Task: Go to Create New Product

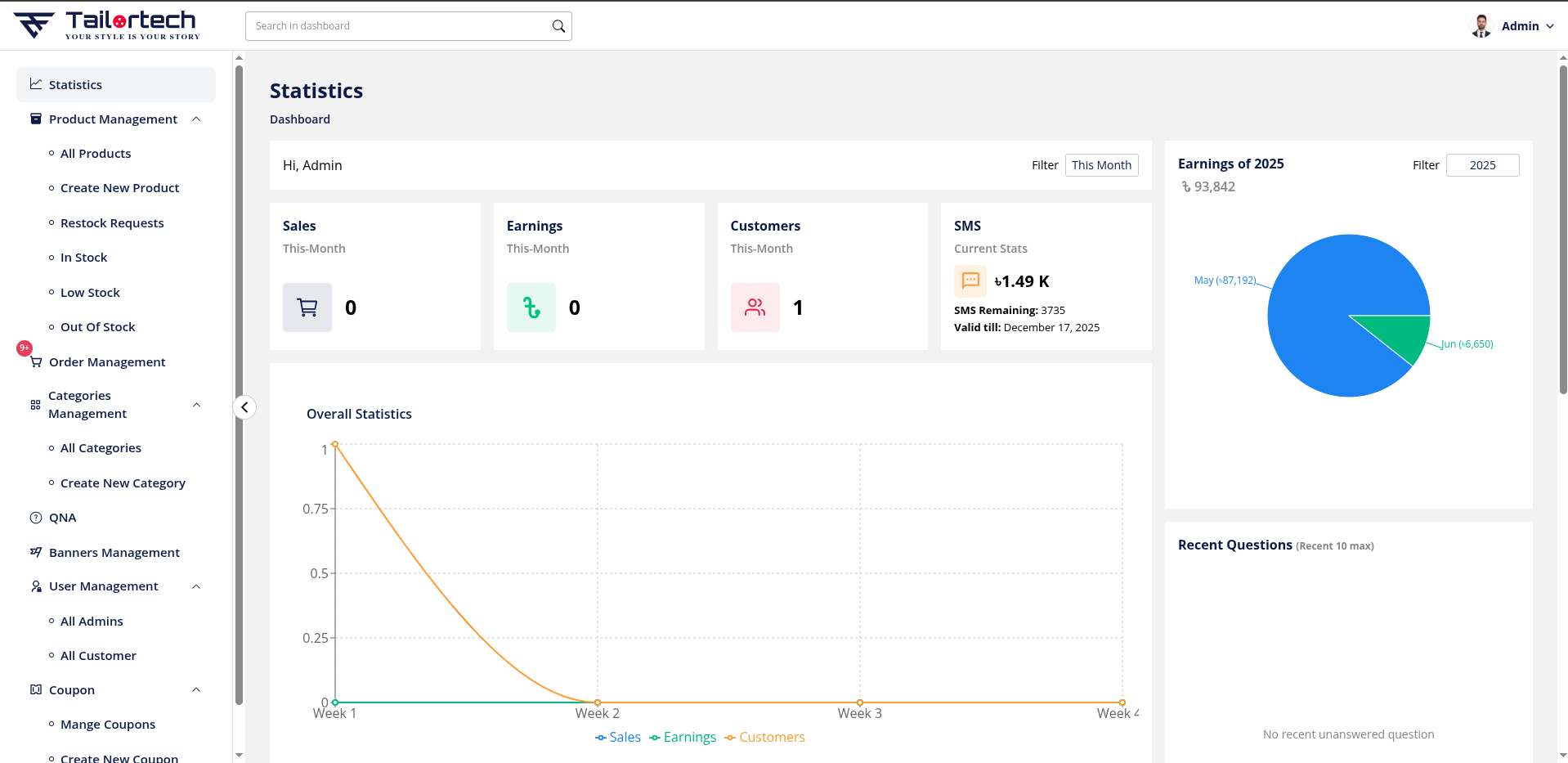Action: click(x=119, y=188)
